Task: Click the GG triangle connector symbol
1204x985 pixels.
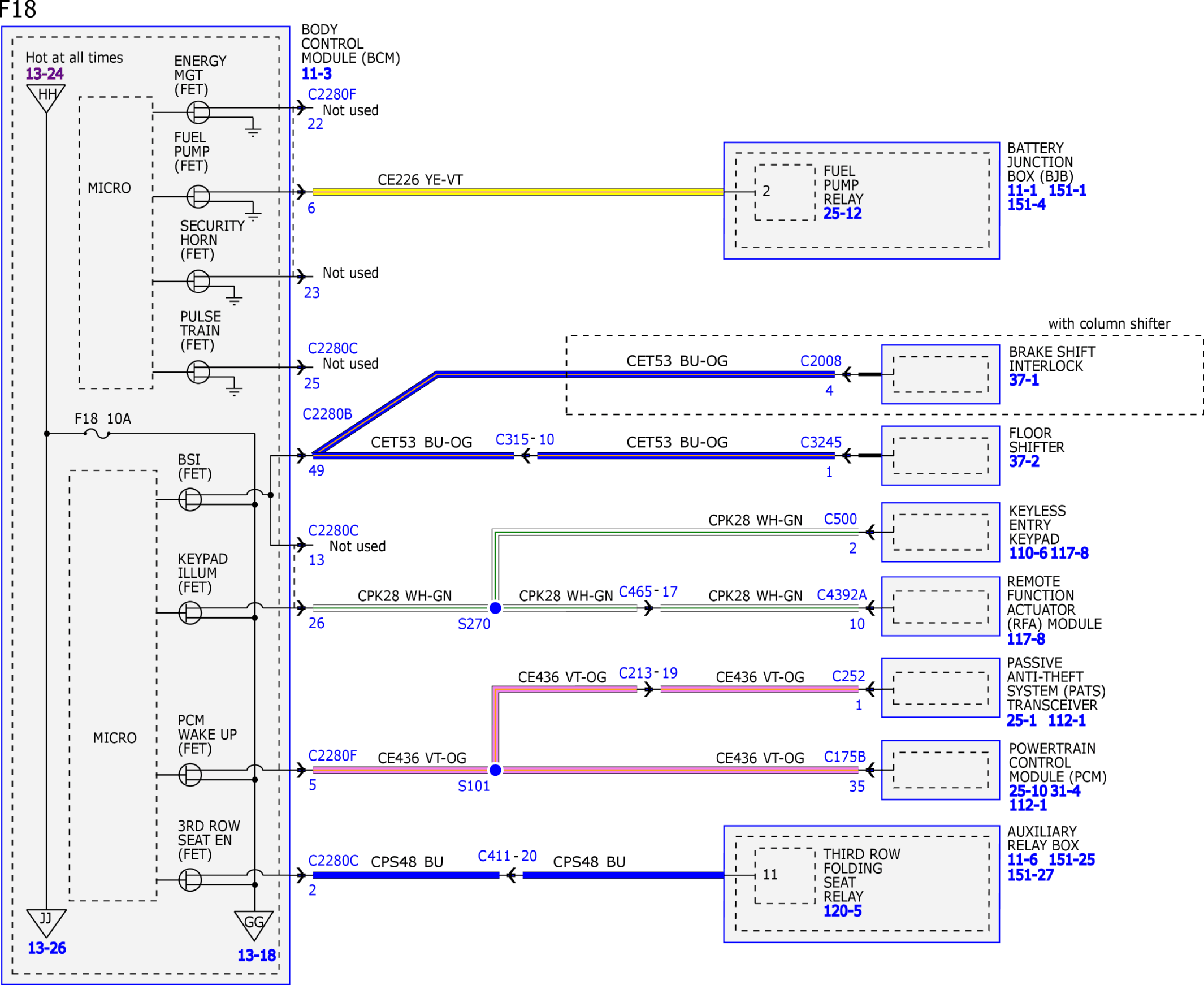Action: 253,925
